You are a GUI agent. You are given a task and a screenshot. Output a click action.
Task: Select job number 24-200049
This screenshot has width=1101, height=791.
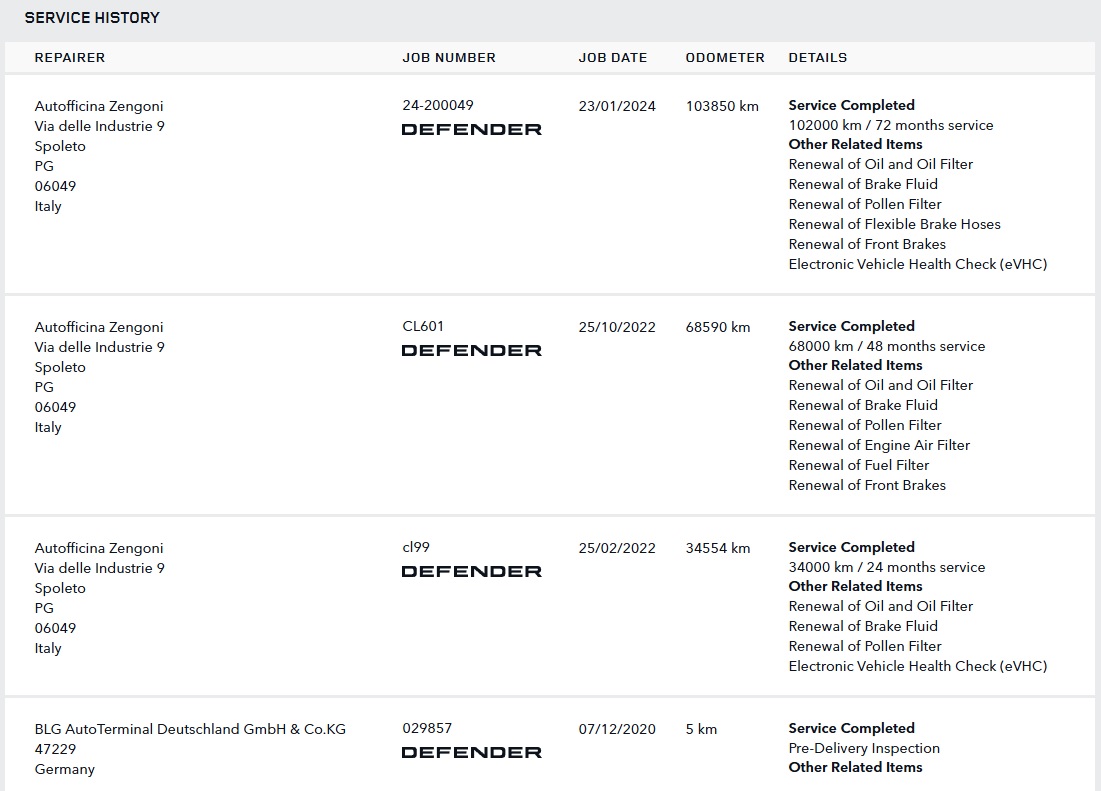click(x=438, y=105)
